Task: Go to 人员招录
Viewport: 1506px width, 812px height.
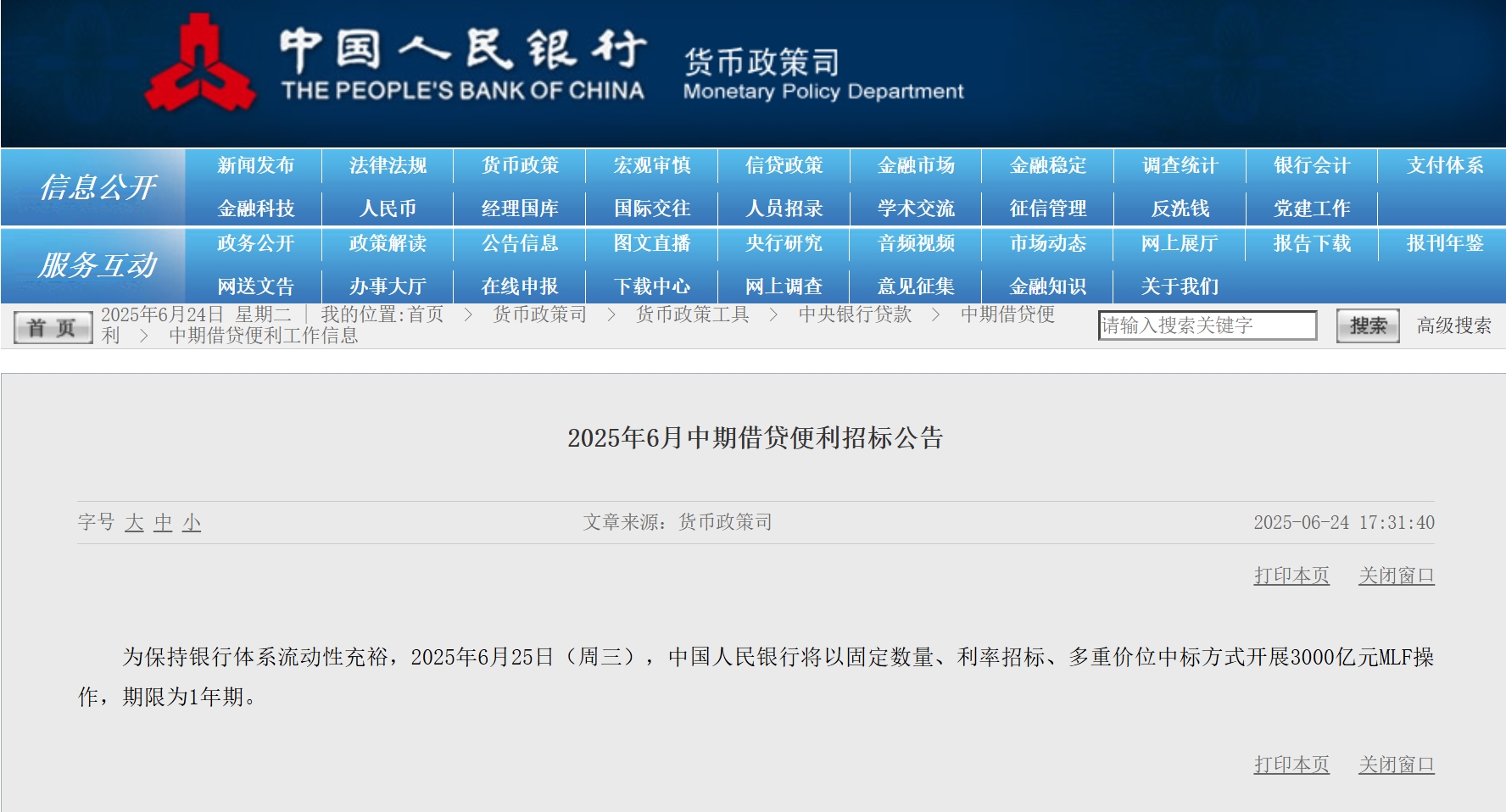Action: (x=784, y=209)
